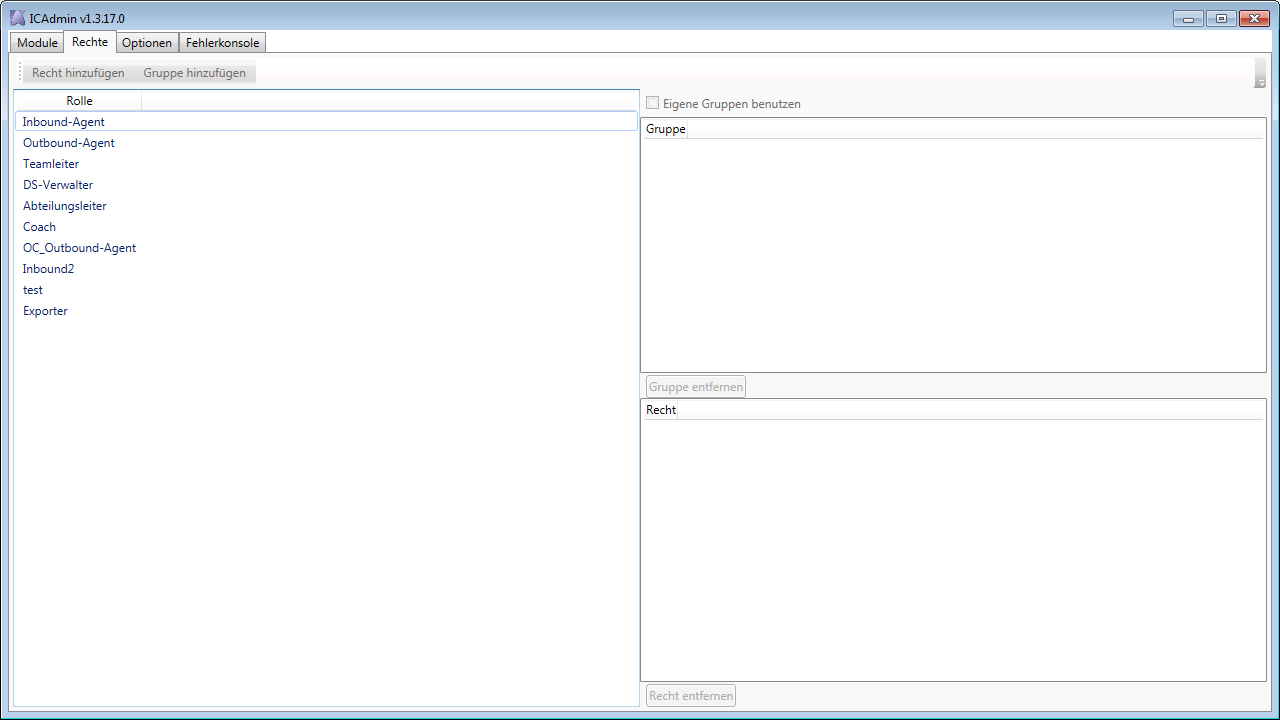The height and width of the screenshot is (720, 1280).
Task: Close the ICAdmin window
Action: click(1254, 18)
